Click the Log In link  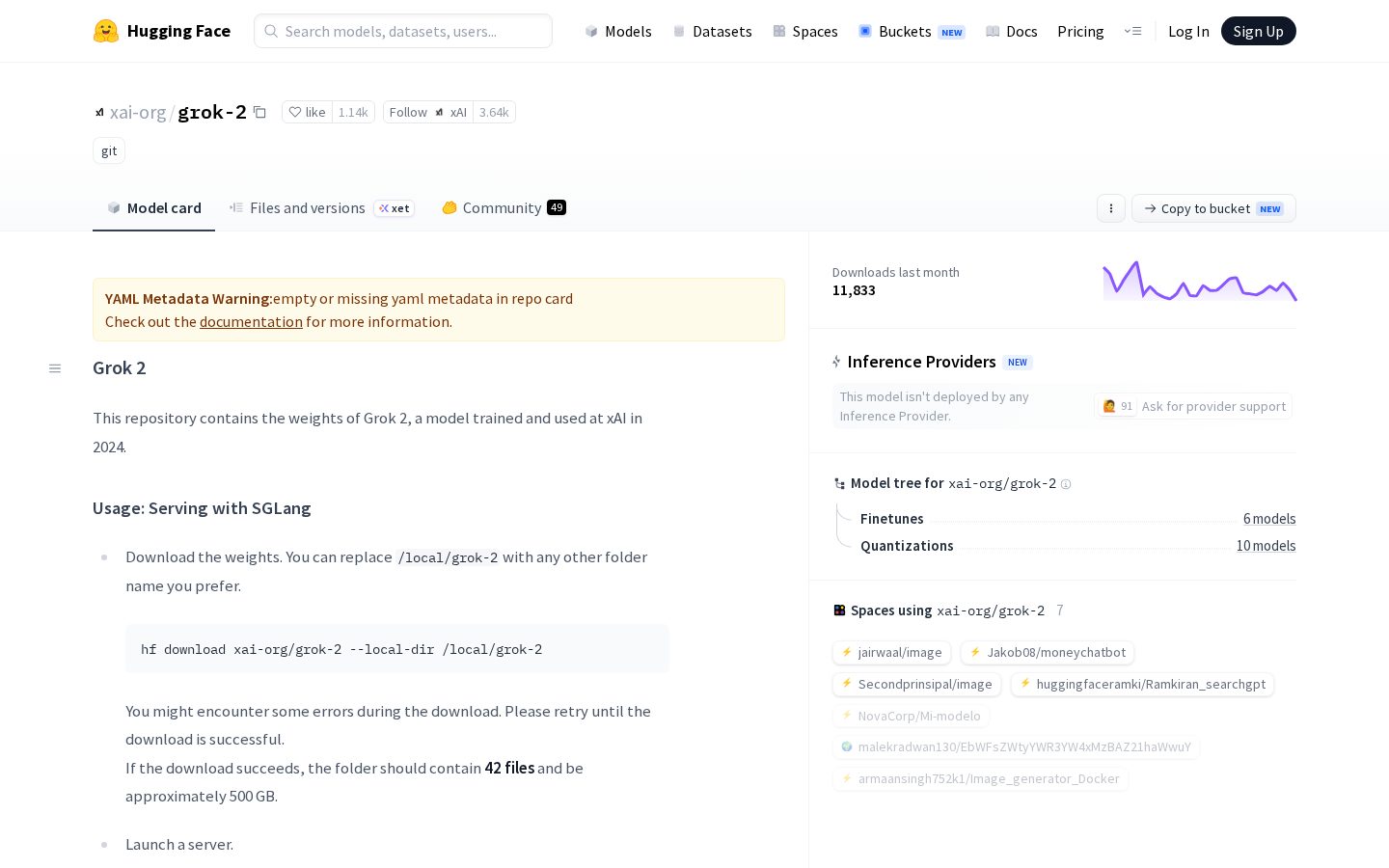tap(1188, 31)
